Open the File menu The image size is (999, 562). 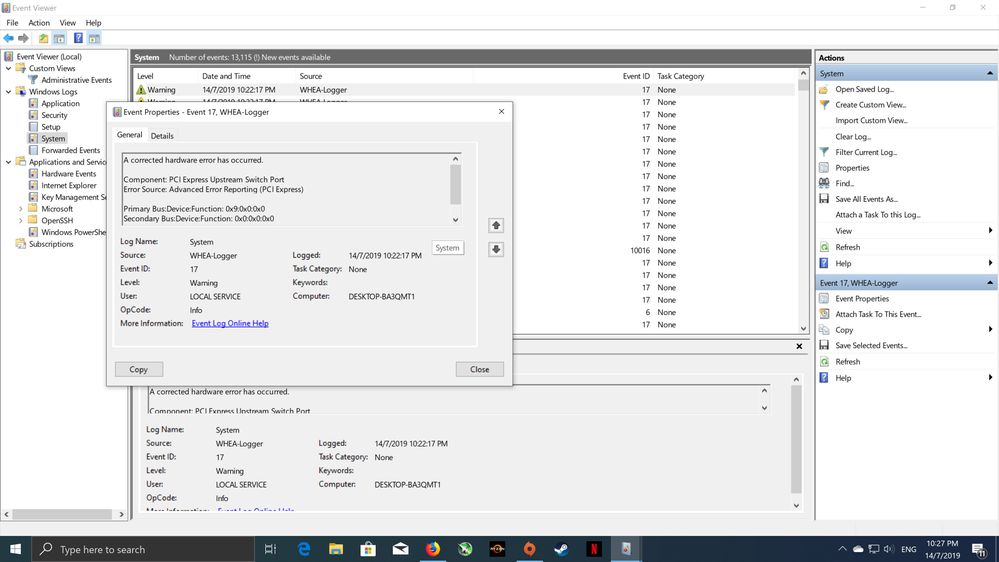point(12,22)
